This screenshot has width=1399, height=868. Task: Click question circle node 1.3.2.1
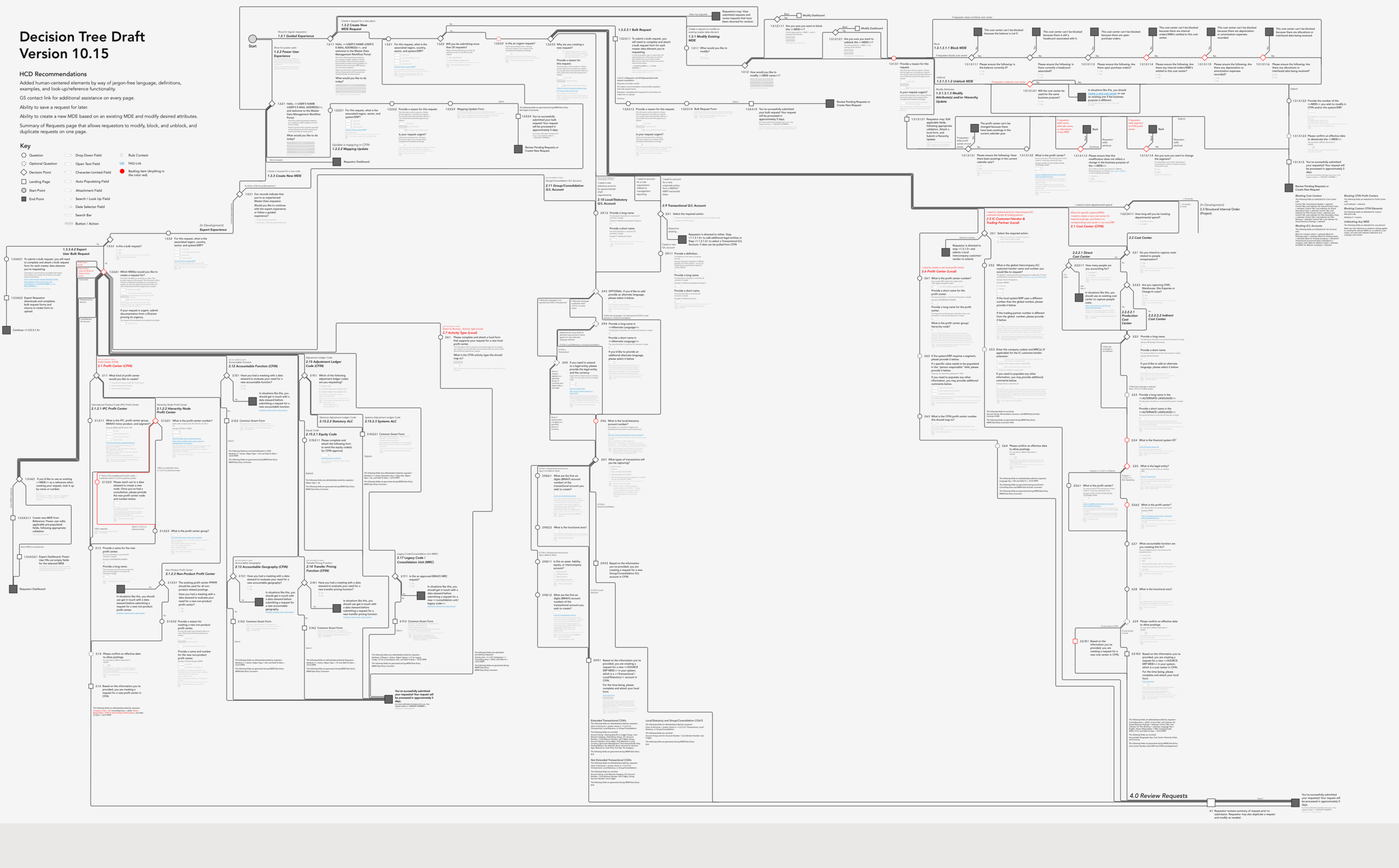[388, 38]
